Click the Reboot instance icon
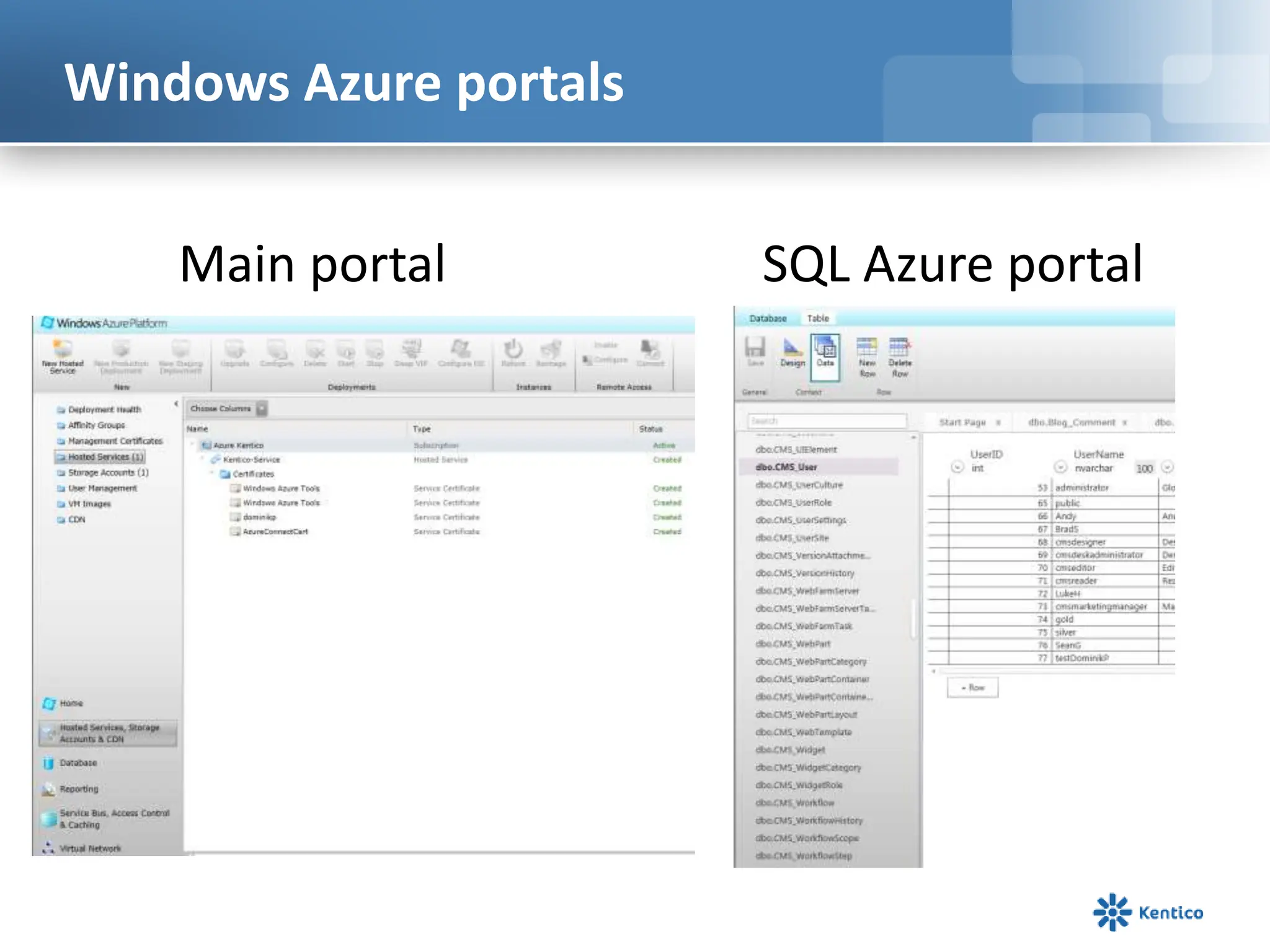This screenshot has height=952, width=1270. (513, 348)
